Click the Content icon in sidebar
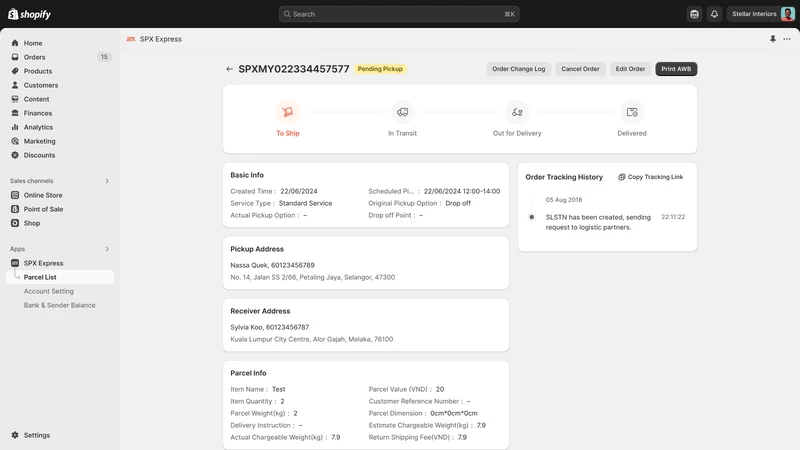Screen dimensions: 800x450 point(15,99)
